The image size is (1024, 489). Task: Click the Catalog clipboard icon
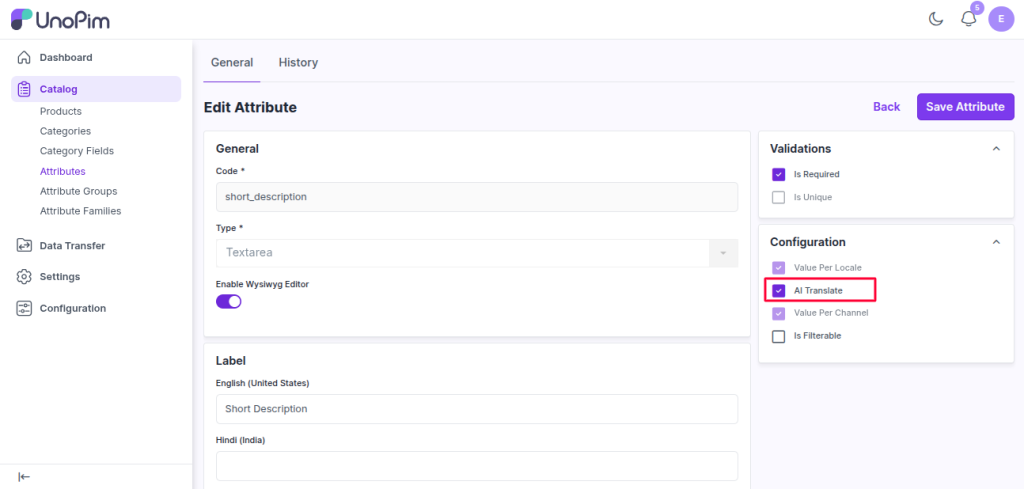pyautogui.click(x=24, y=89)
